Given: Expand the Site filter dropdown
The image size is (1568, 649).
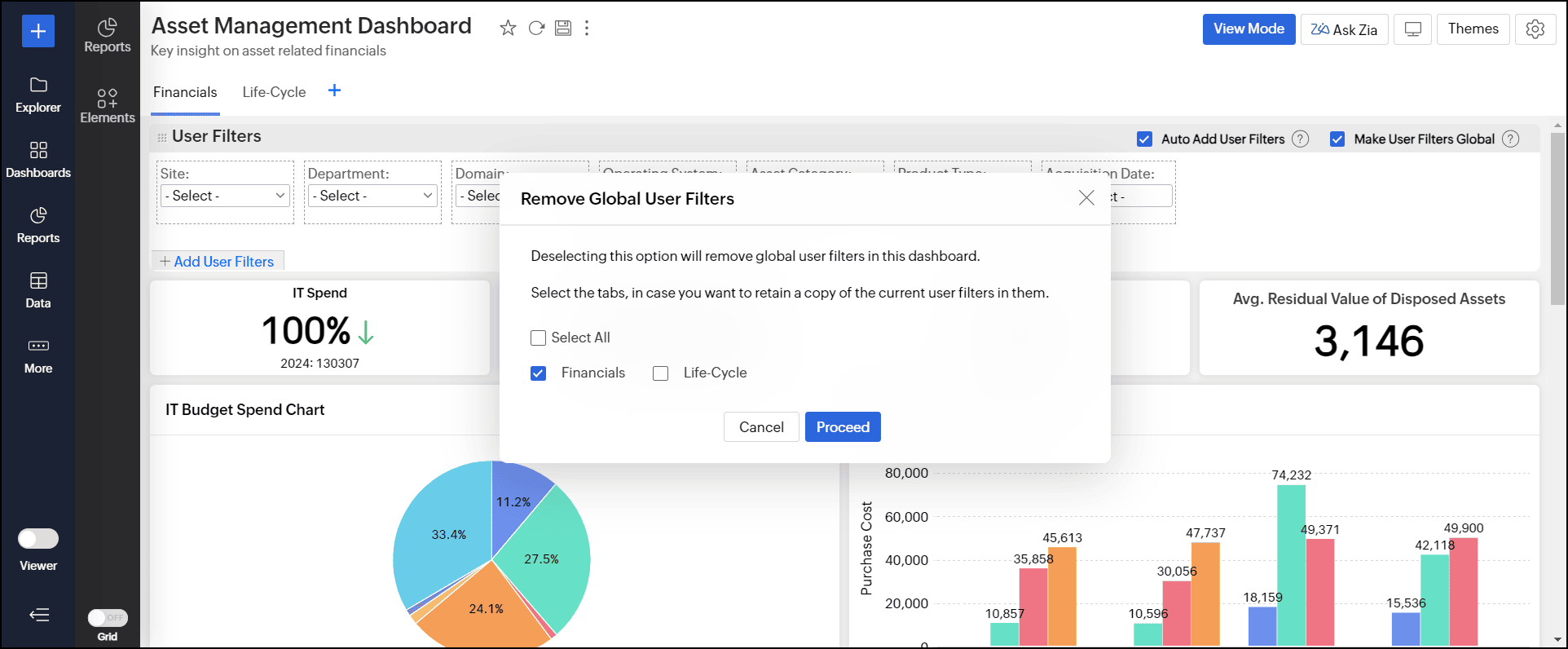Looking at the screenshot, I should point(225,196).
